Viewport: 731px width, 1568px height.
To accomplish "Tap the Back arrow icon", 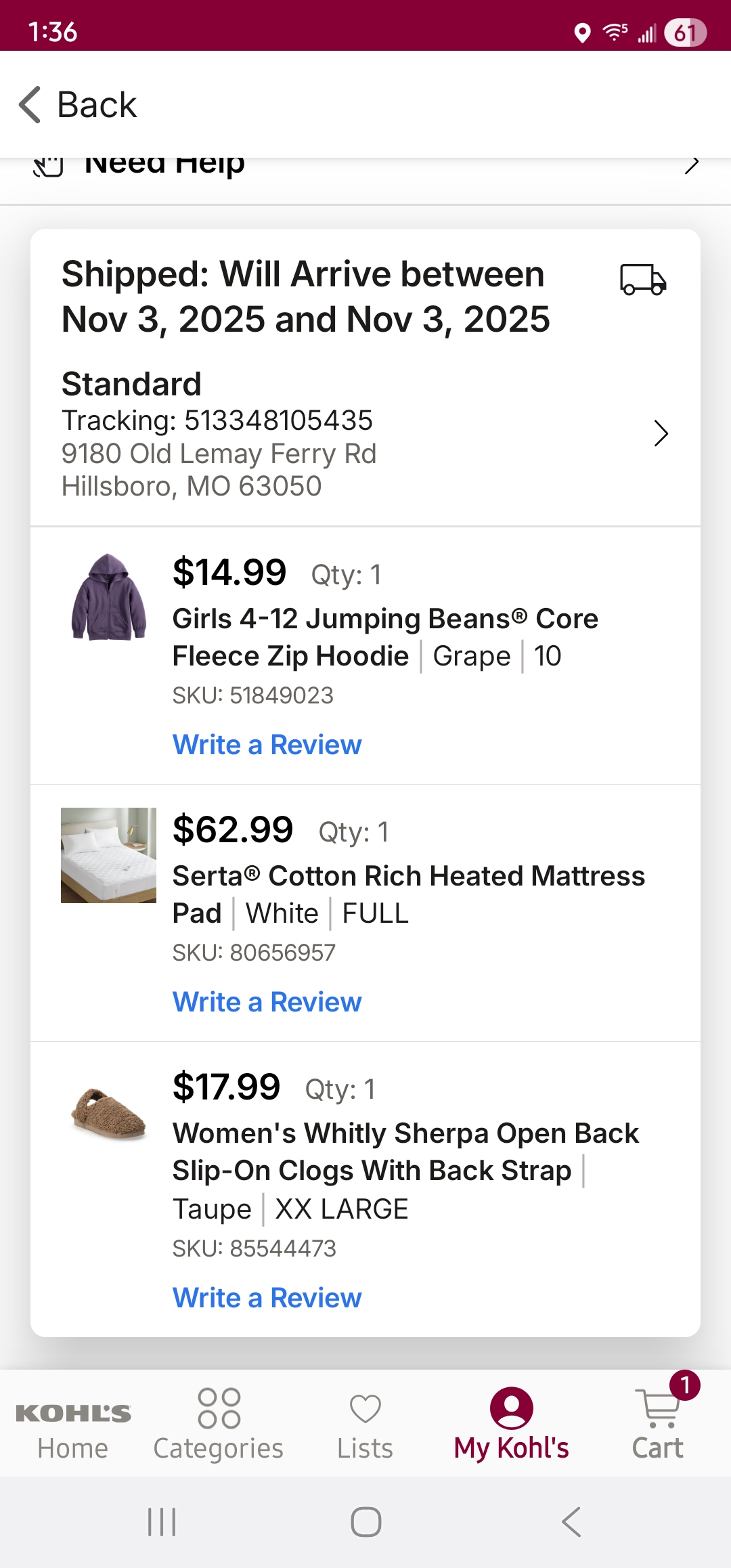I will [30, 105].
